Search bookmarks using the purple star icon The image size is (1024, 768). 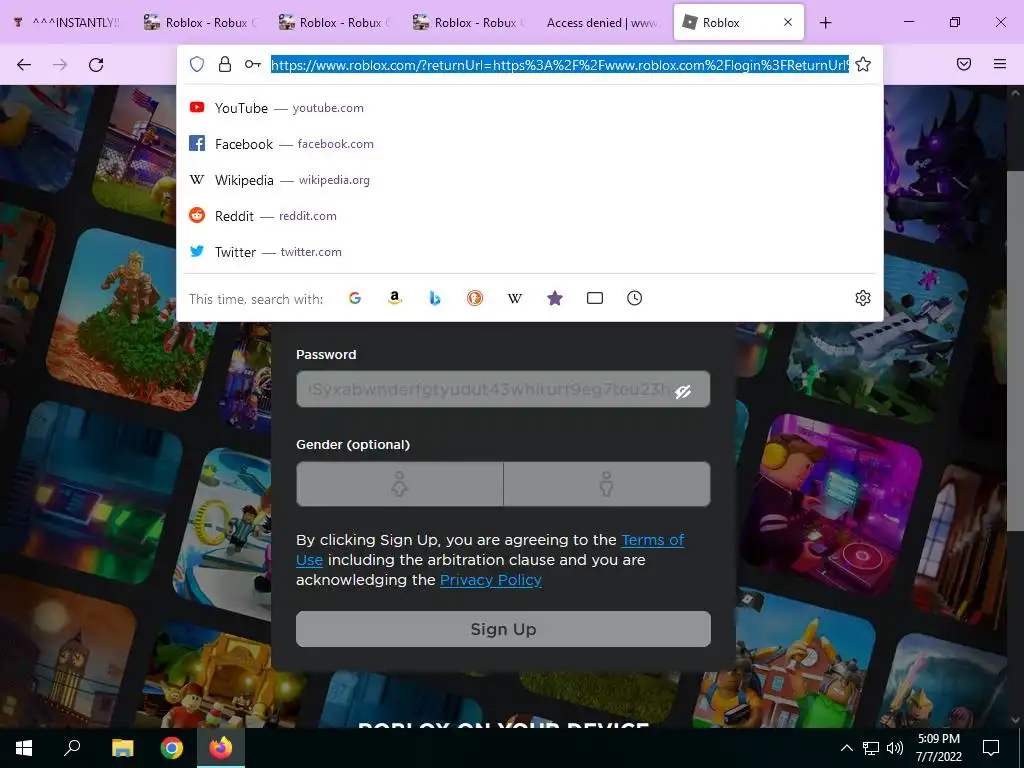coord(554,298)
